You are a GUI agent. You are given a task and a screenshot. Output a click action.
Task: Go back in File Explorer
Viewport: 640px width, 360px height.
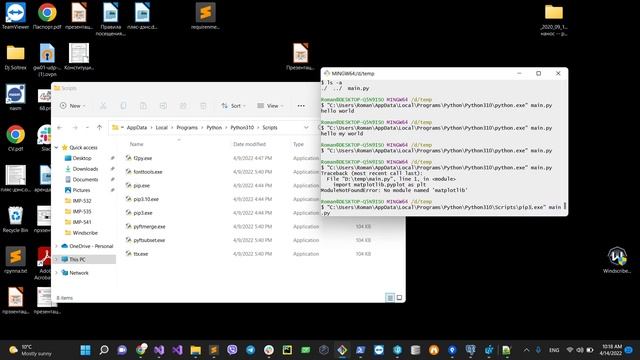pyautogui.click(x=60, y=128)
